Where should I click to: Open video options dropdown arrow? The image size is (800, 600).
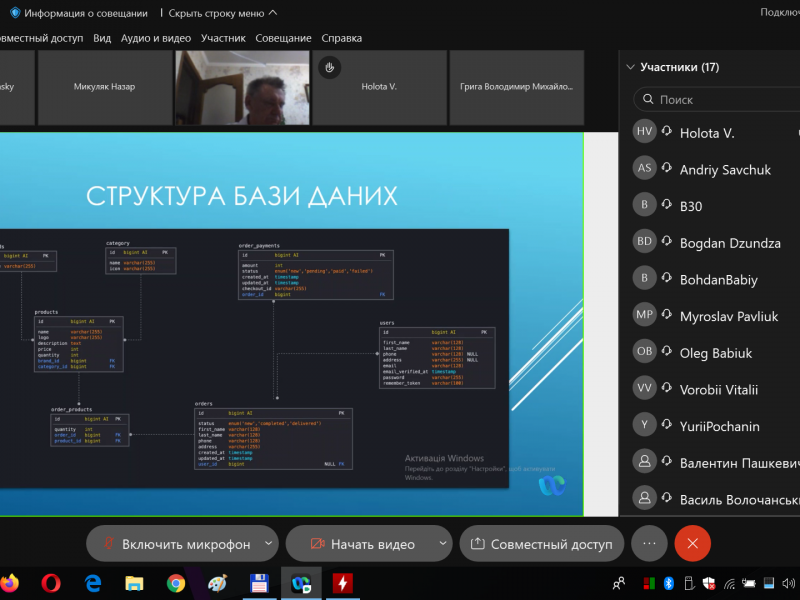pos(443,543)
